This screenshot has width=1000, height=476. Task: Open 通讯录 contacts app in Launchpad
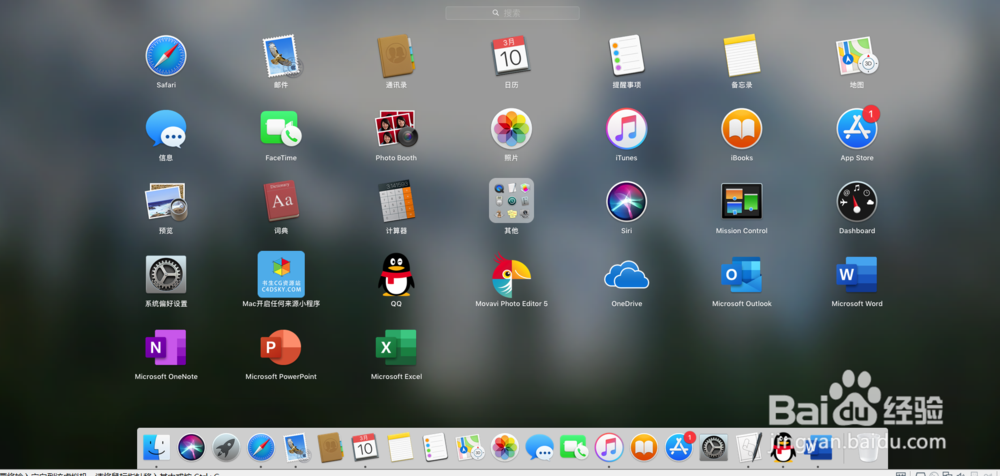(x=396, y=56)
